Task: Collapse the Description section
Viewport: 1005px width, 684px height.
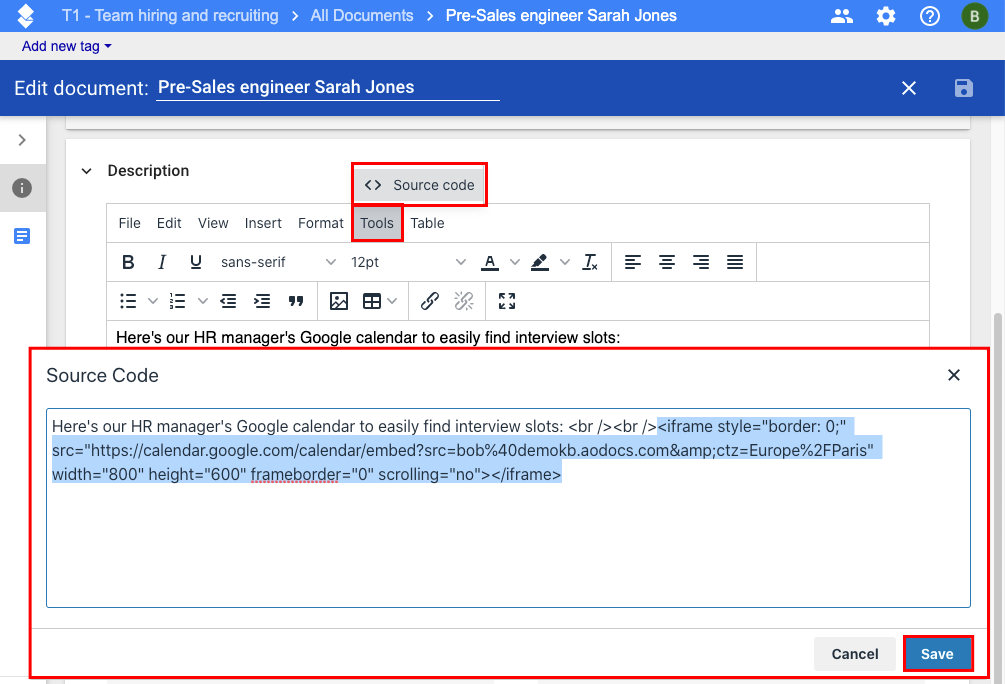Action: pyautogui.click(x=87, y=171)
